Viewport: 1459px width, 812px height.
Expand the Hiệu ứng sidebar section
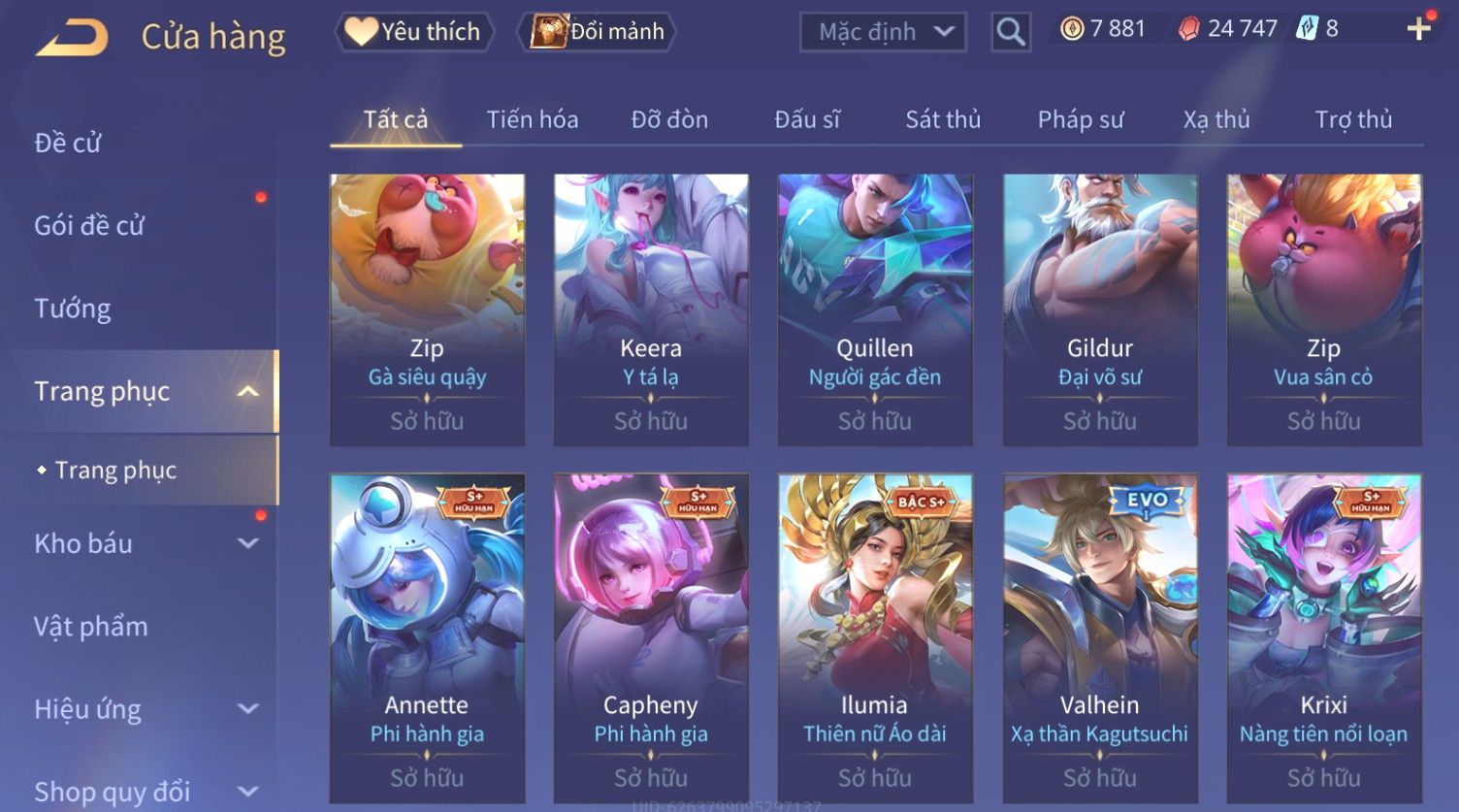click(248, 709)
